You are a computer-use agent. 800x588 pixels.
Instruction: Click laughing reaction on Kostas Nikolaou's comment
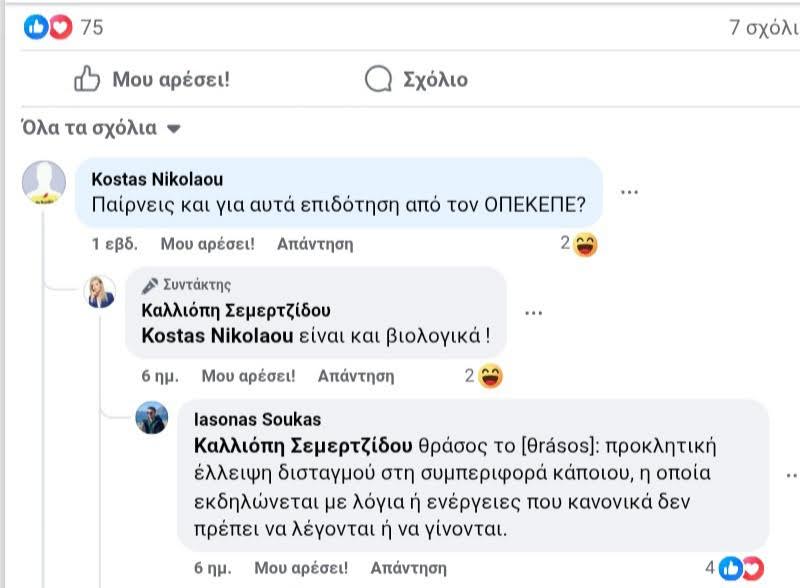tap(585, 244)
